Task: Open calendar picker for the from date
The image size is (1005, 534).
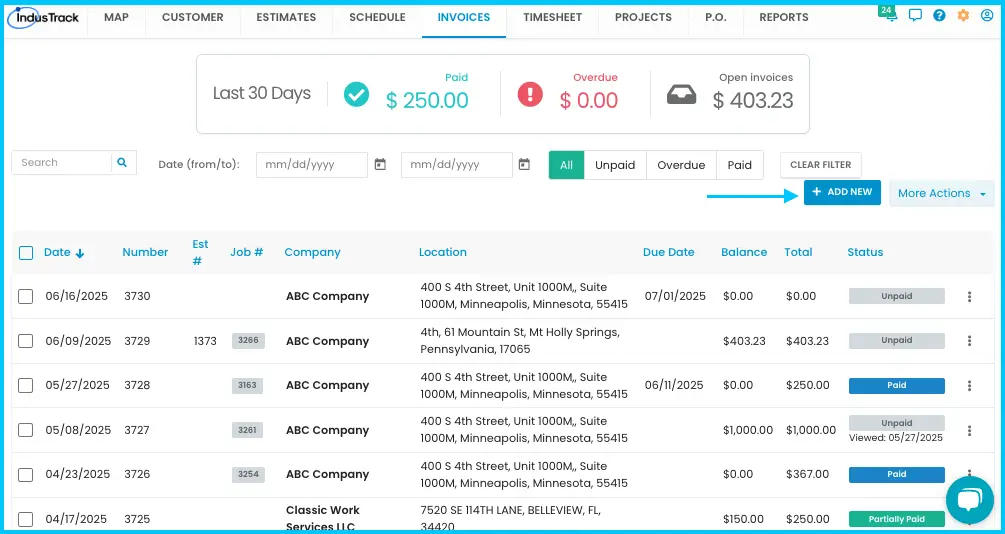Action: pos(380,165)
